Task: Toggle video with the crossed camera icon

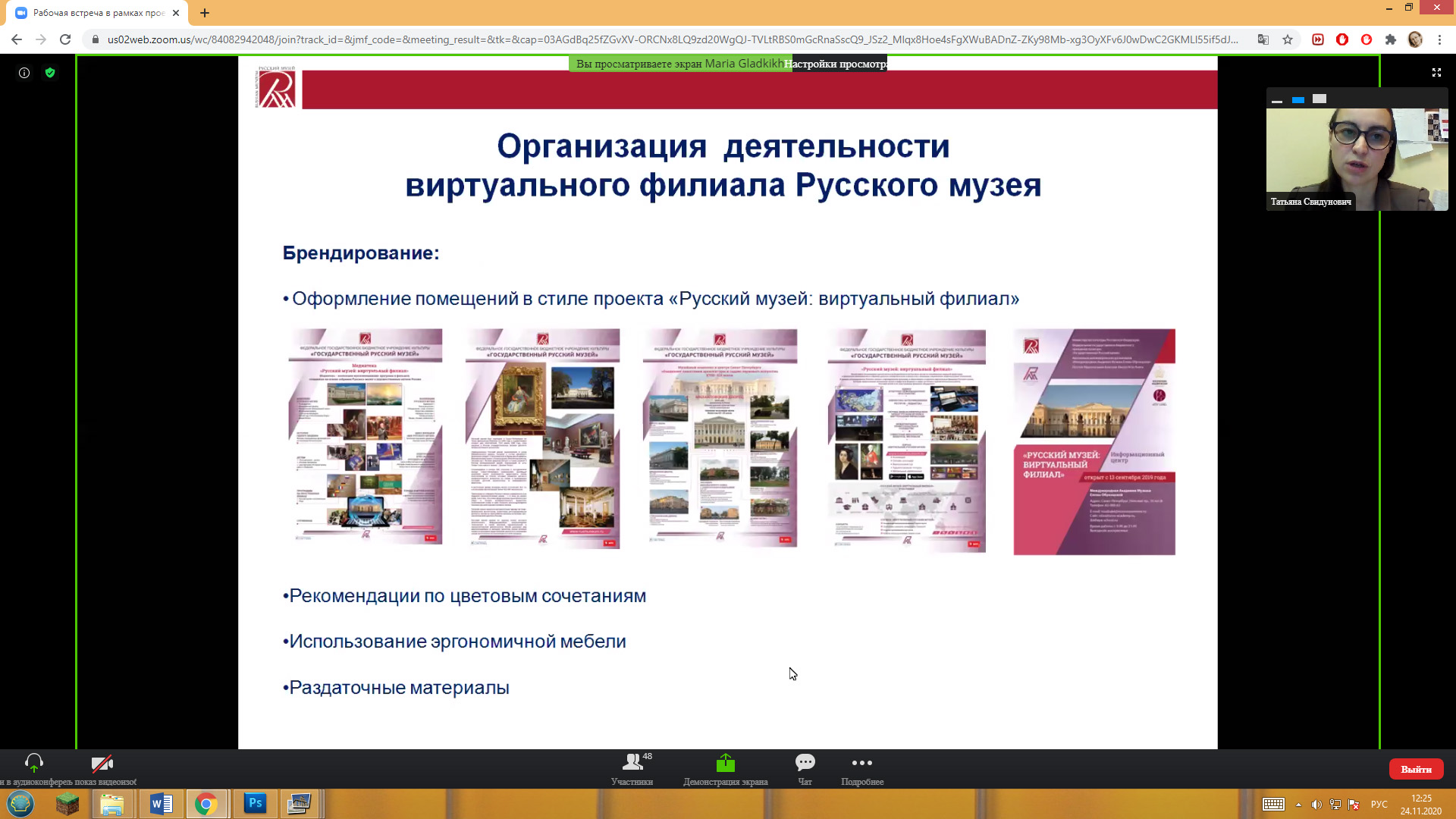Action: point(102,764)
